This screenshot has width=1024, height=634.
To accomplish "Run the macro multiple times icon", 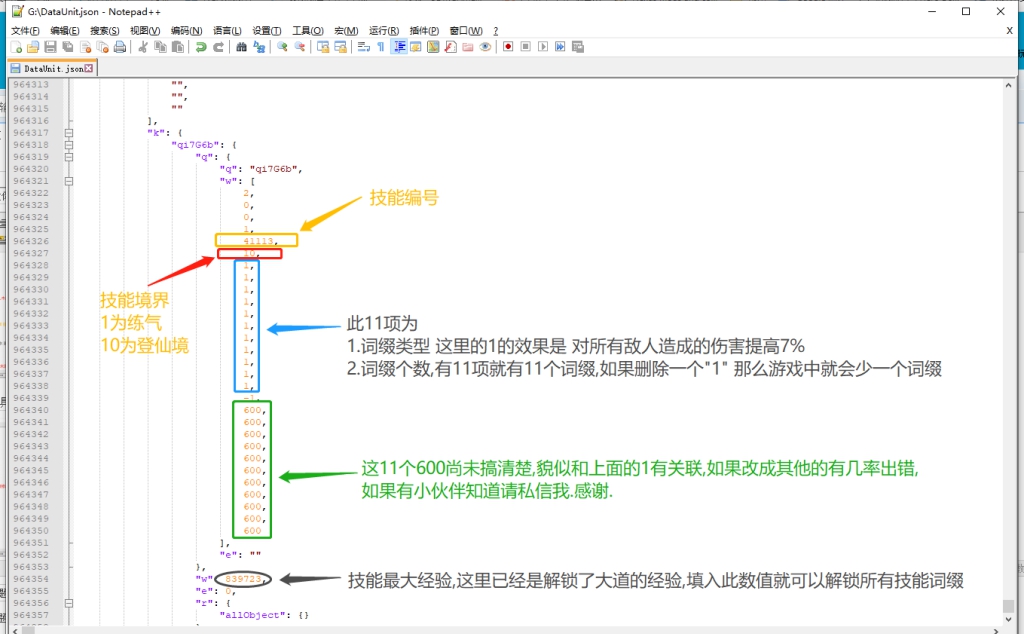I will pos(560,47).
